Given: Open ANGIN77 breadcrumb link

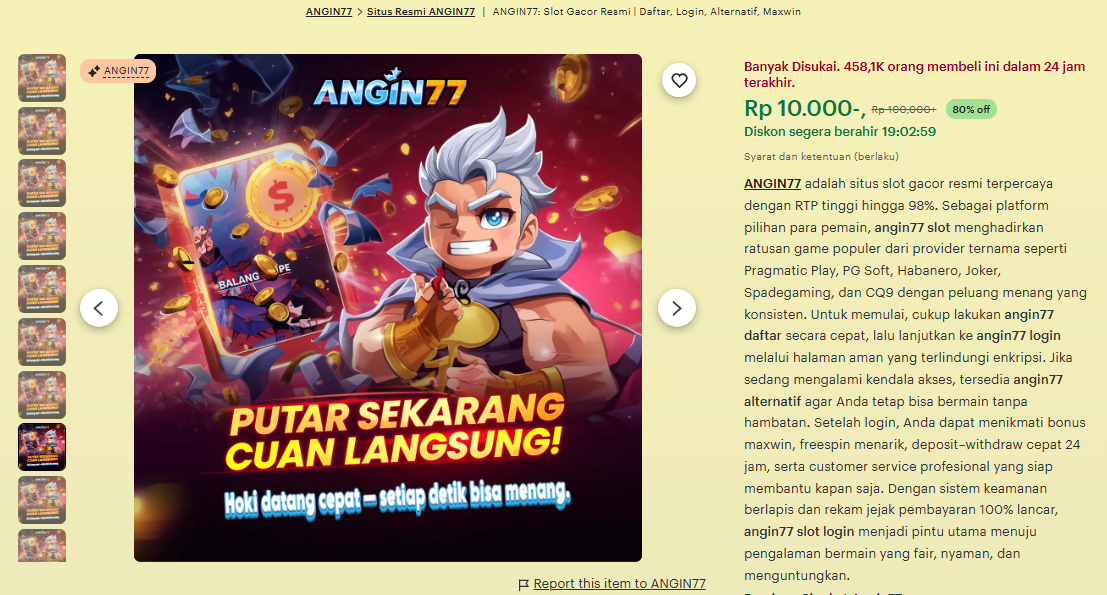Looking at the screenshot, I should (x=329, y=11).
